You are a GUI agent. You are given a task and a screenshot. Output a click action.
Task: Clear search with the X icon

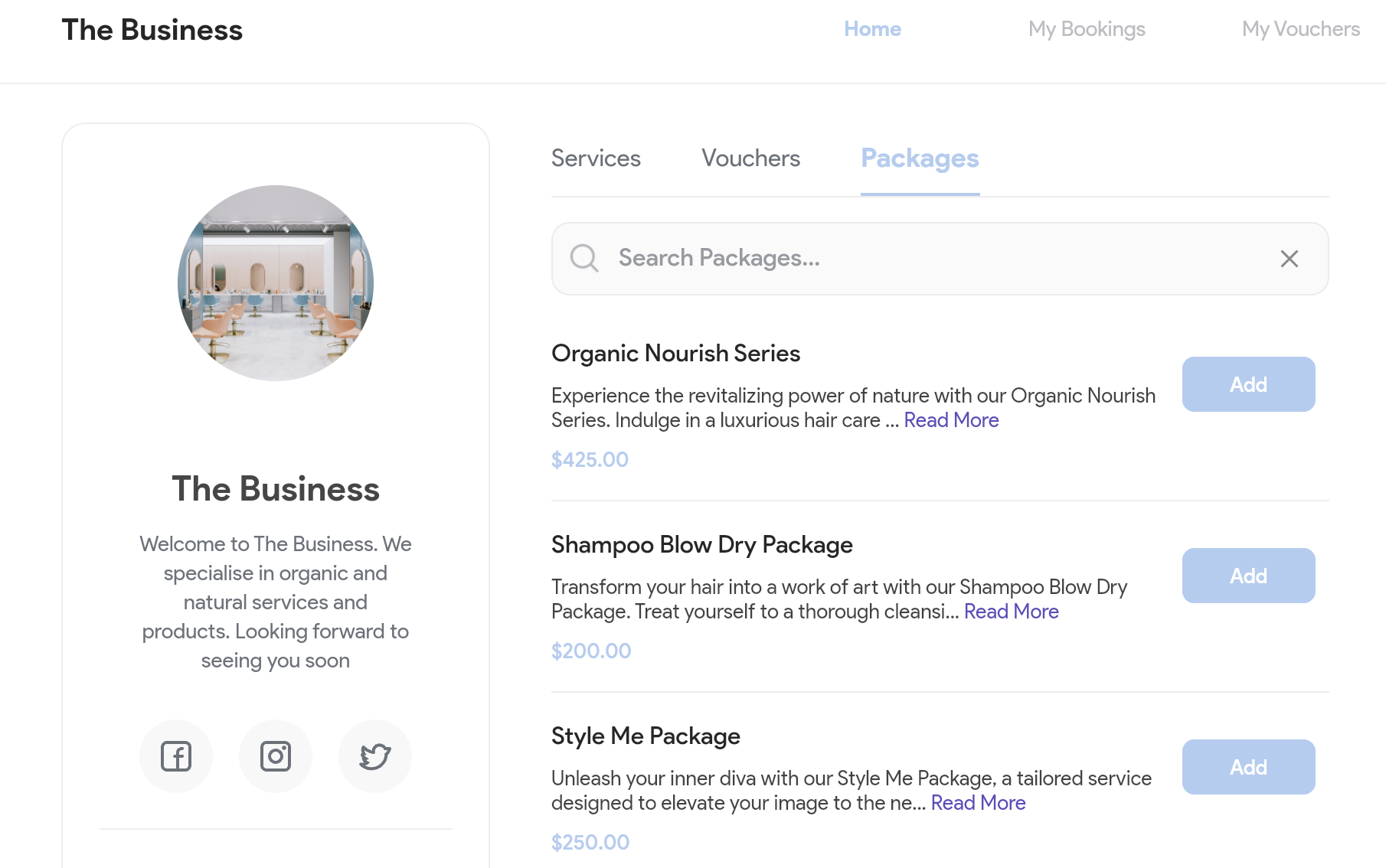1290,259
